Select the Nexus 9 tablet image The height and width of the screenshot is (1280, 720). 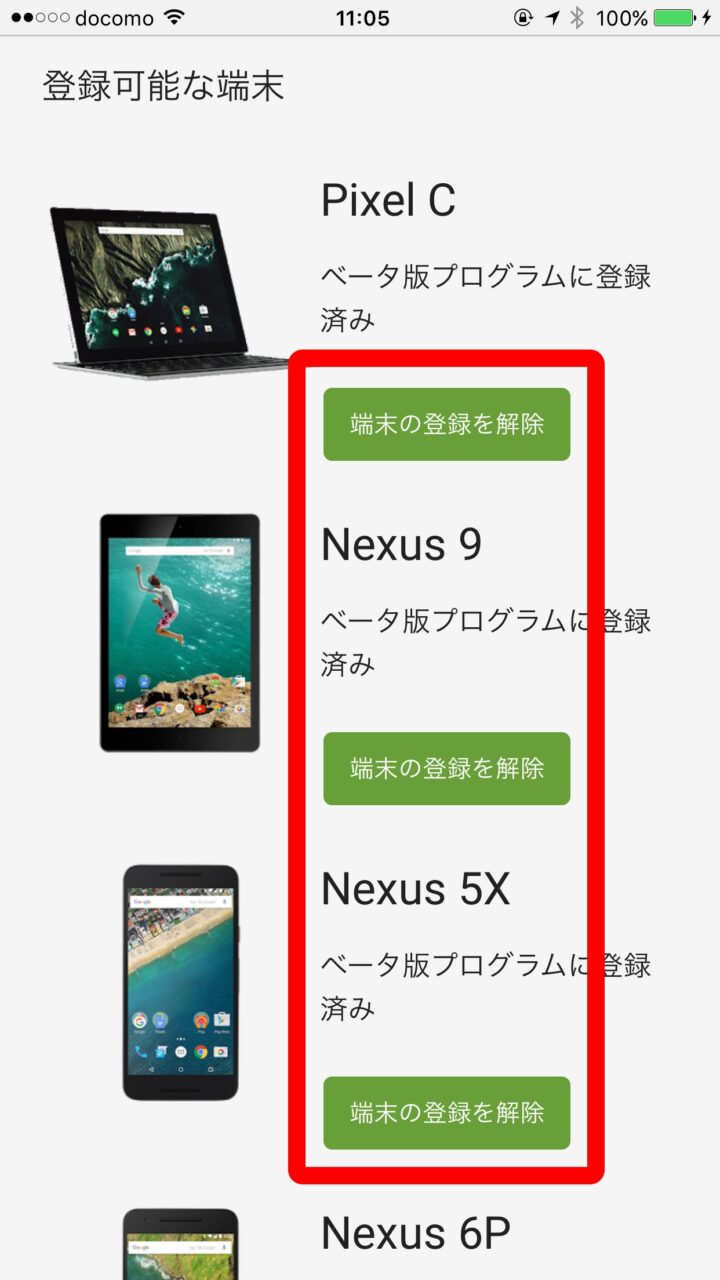tap(180, 633)
